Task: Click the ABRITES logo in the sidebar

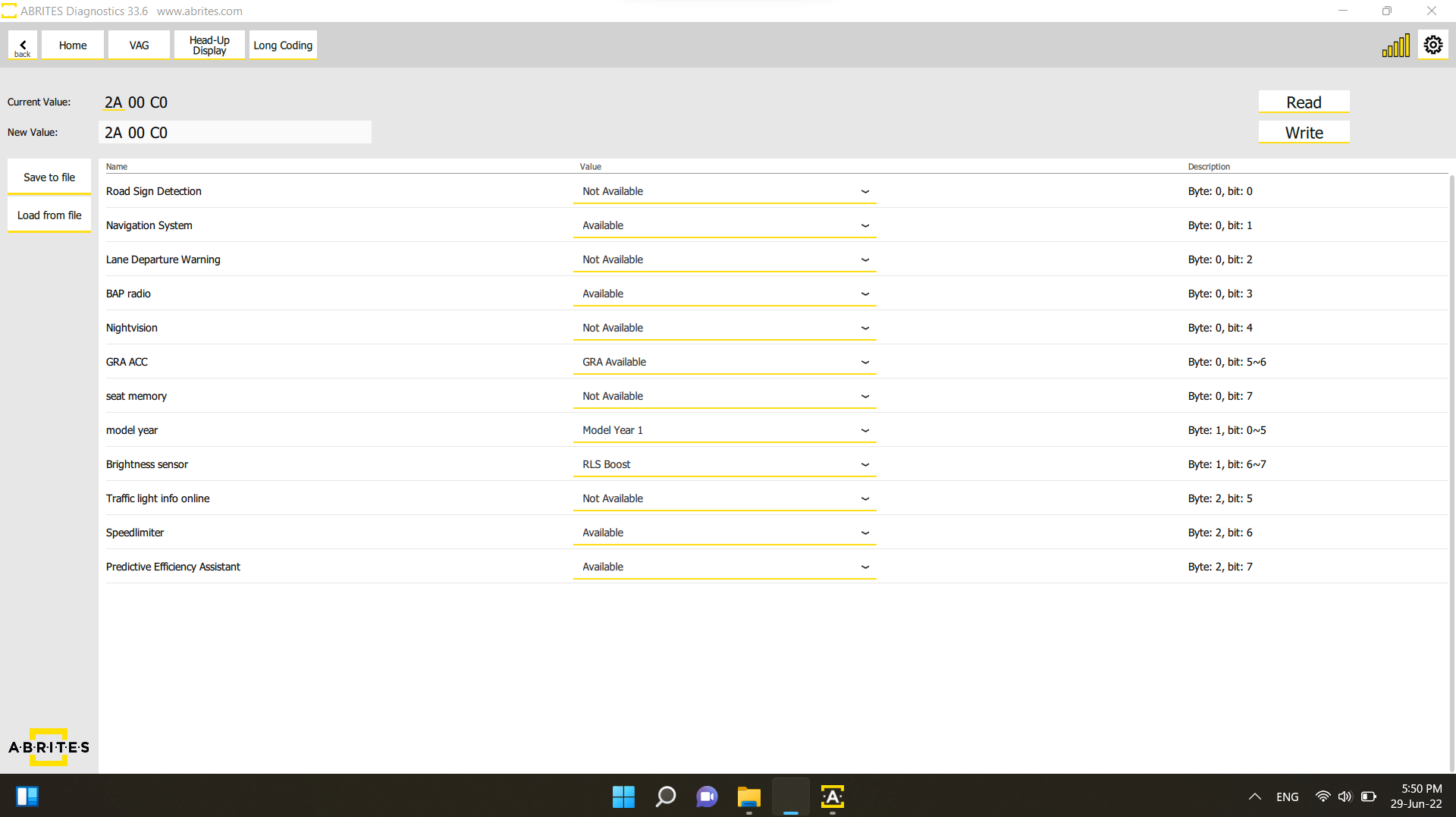Action: click(49, 747)
